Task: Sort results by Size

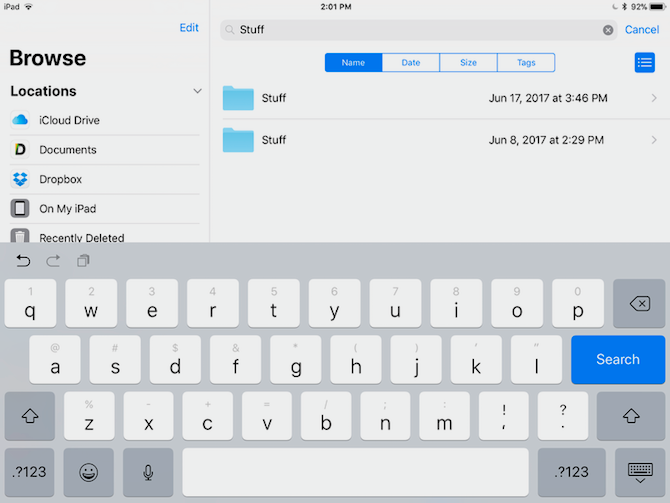Action: click(468, 63)
